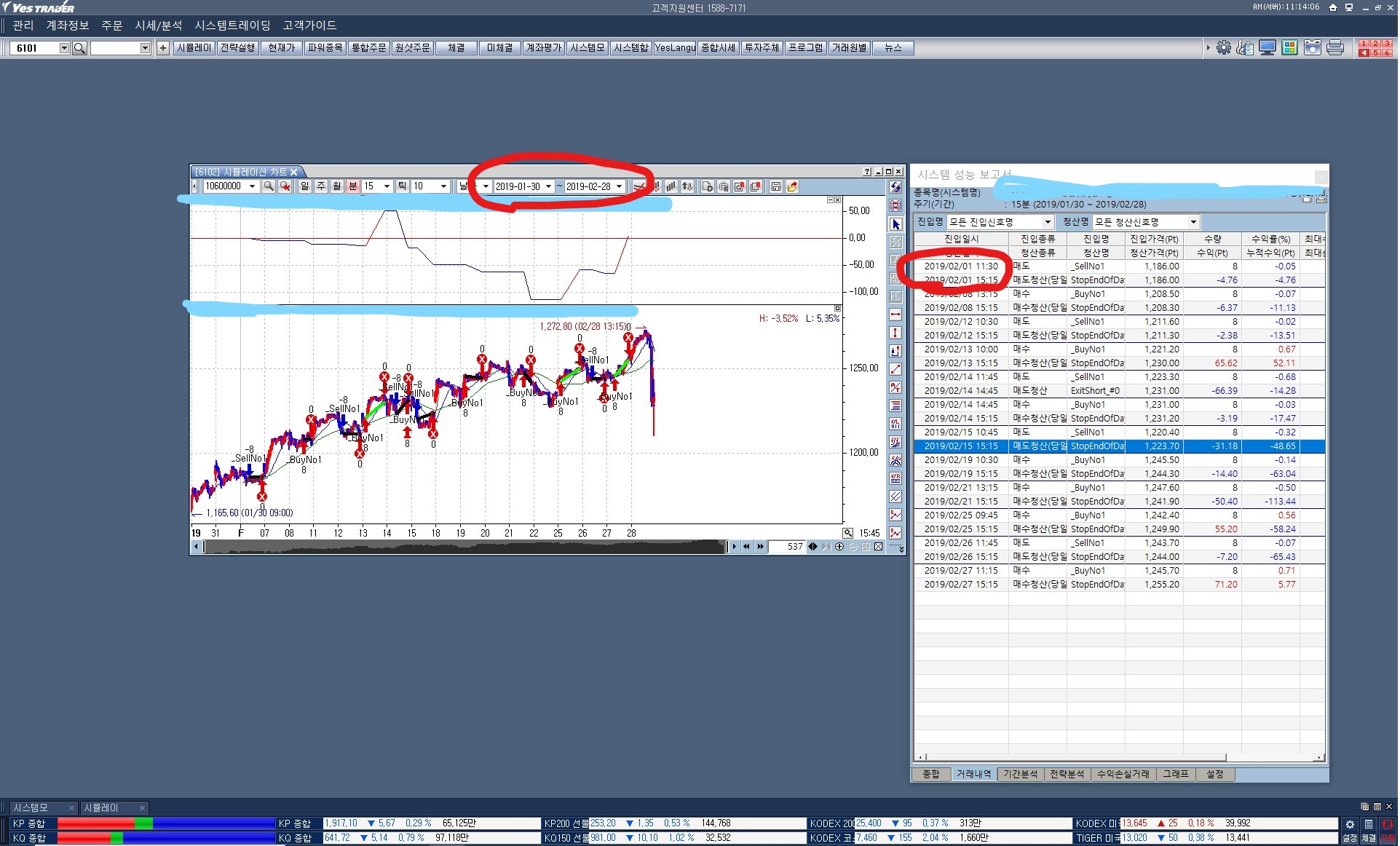Open the 청산명 exit signal dropdown

(x=1193, y=222)
